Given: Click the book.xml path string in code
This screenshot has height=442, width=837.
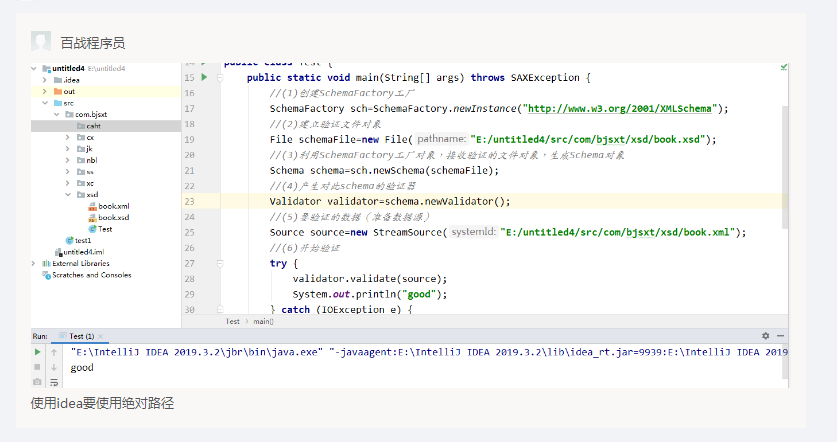Looking at the screenshot, I should 618,232.
